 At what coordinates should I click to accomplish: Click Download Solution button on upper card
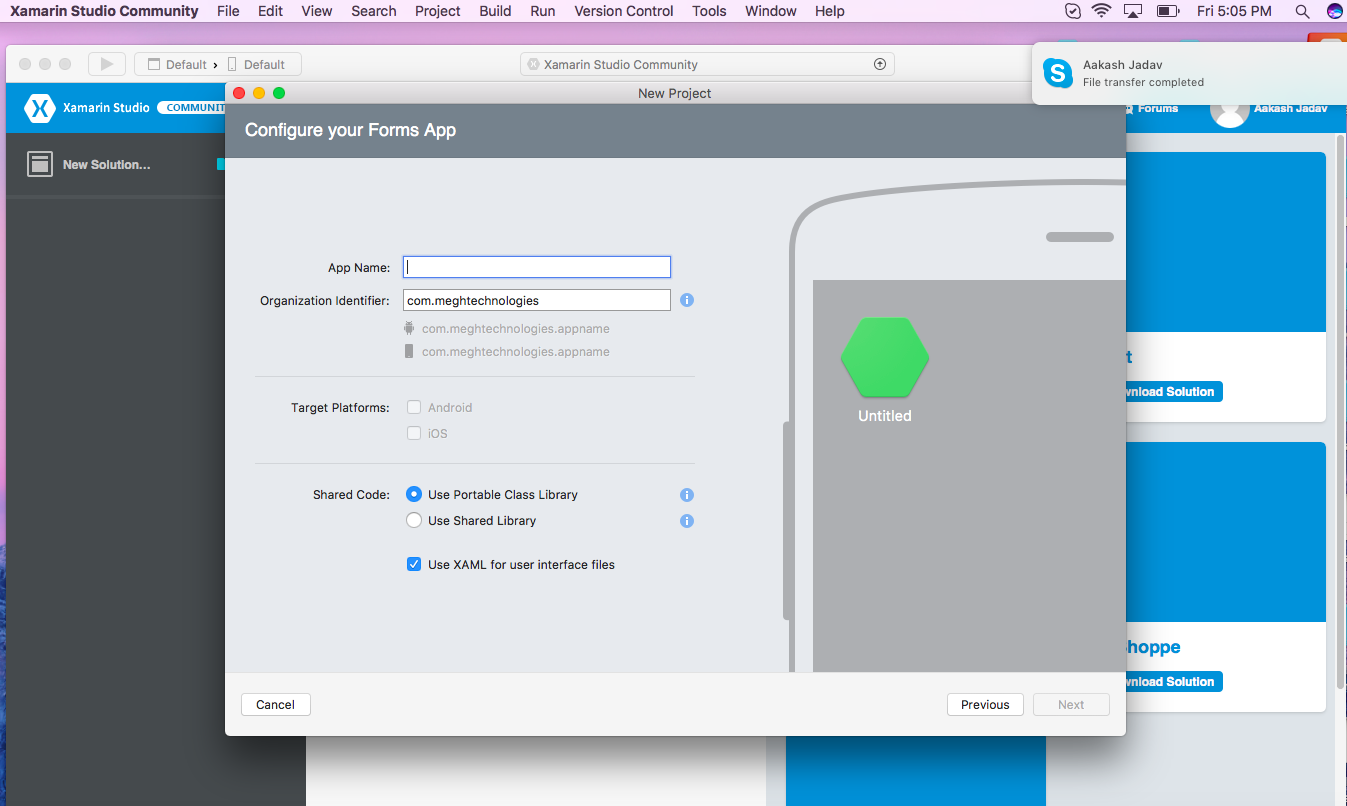point(1173,391)
